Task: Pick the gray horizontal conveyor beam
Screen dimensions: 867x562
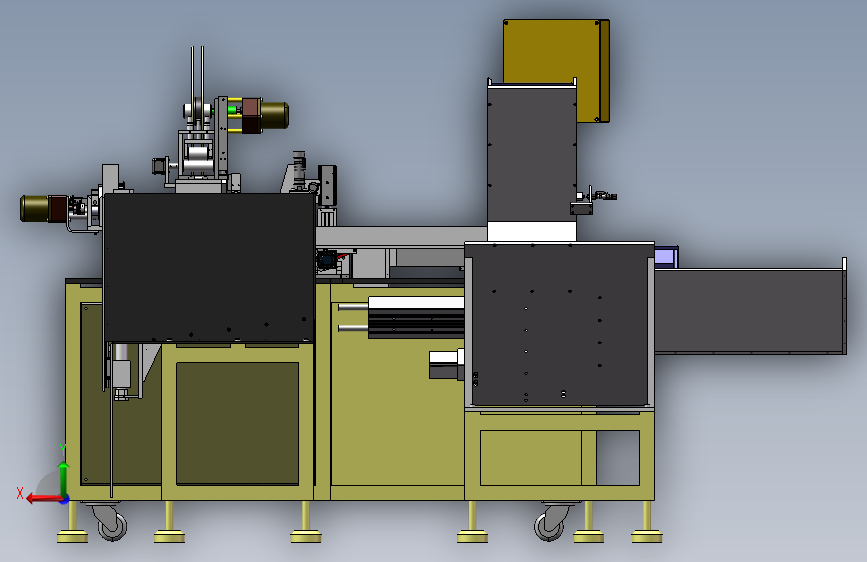Action: [401, 236]
